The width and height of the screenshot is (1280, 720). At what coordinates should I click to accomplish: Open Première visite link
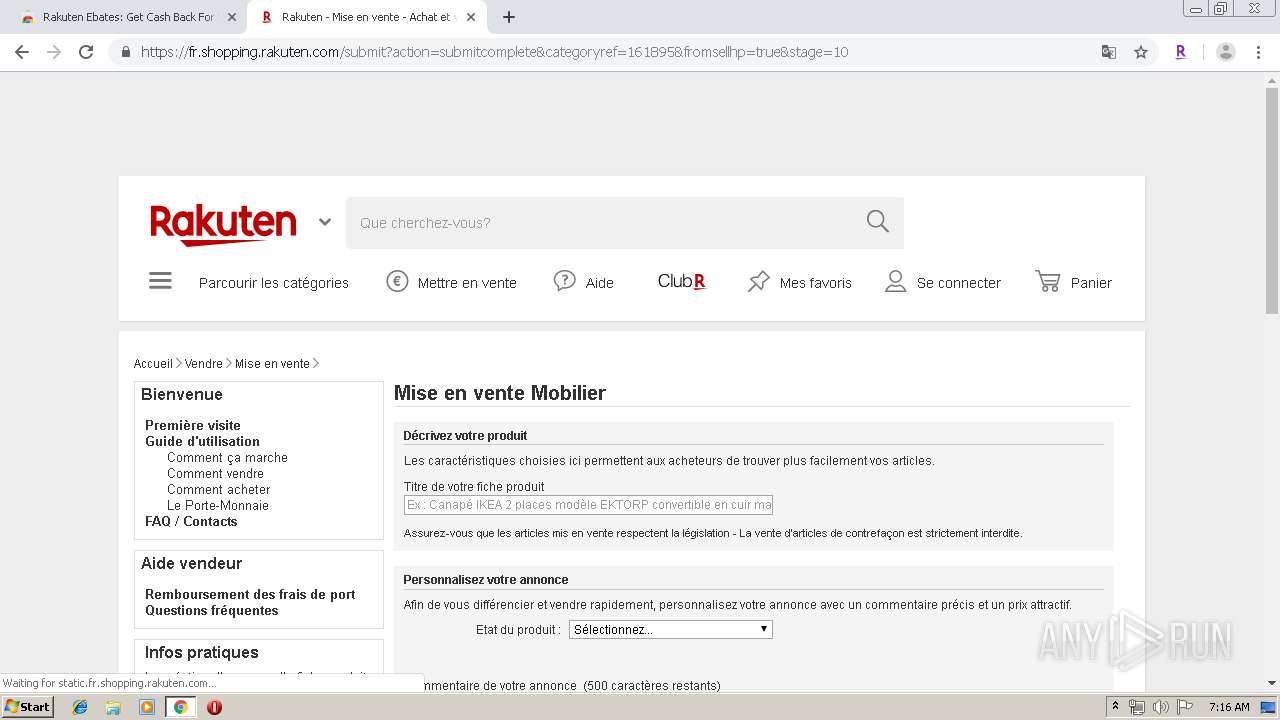193,425
